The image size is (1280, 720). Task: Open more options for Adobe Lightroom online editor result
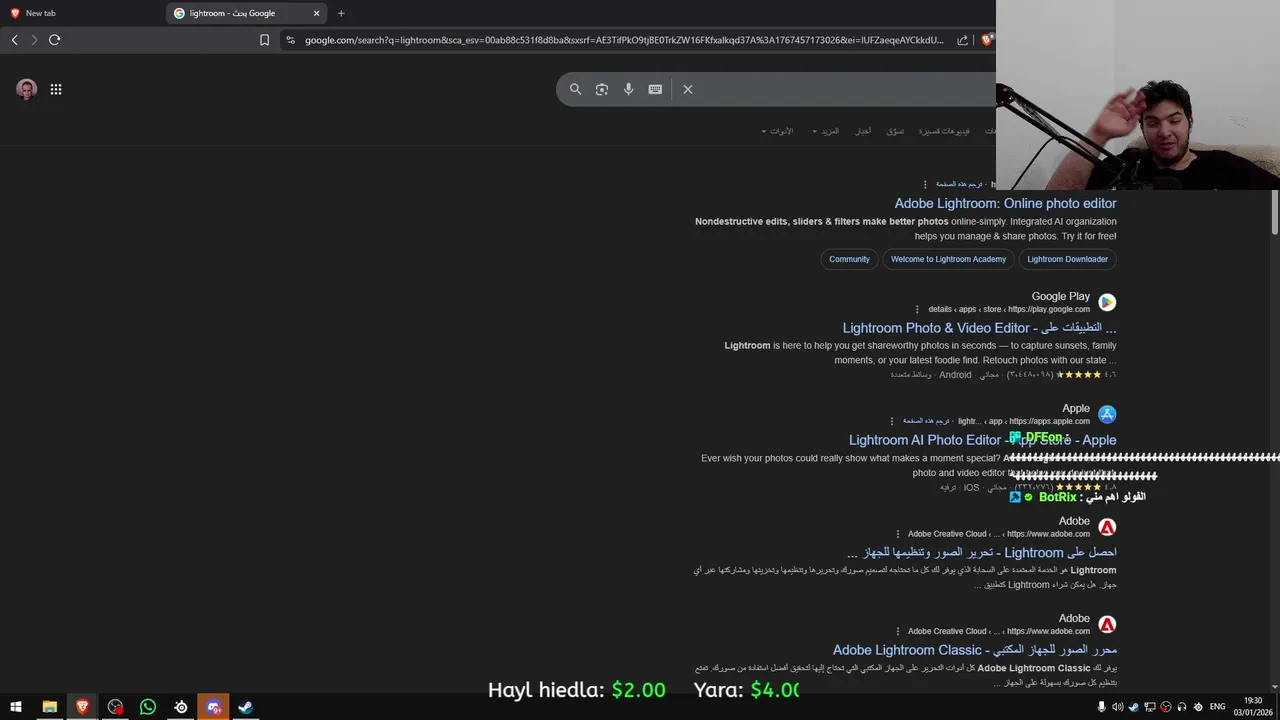pyautogui.click(x=925, y=184)
